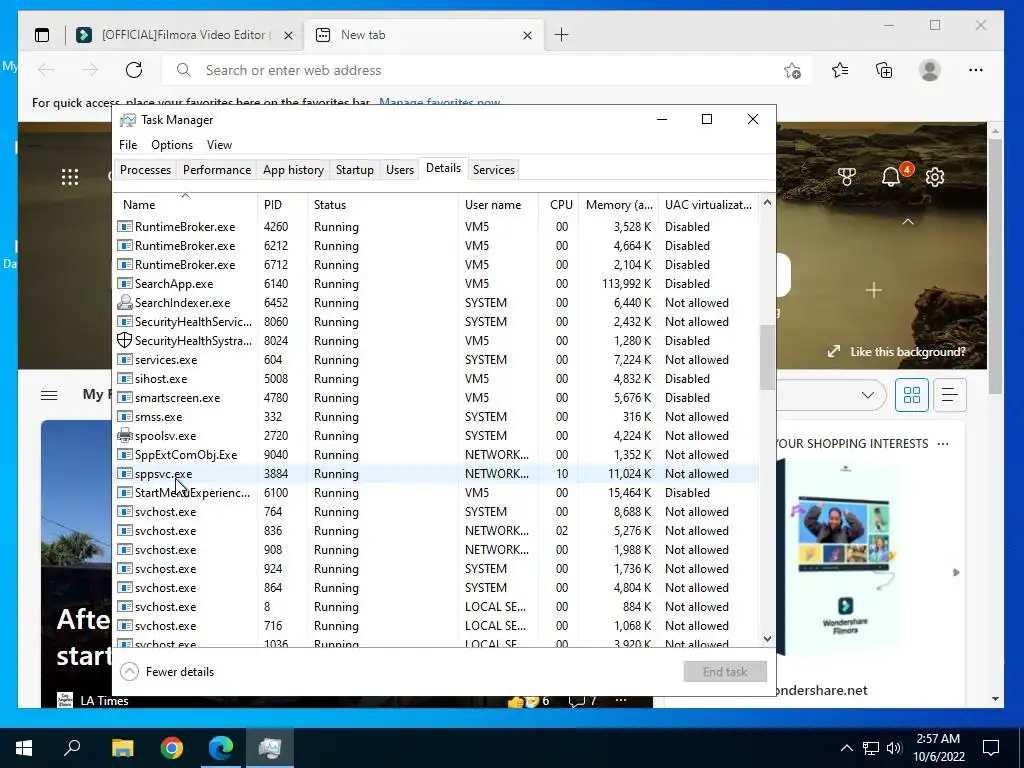This screenshot has width=1024, height=768.
Task: Switch feed to grid layout view
Action: [x=912, y=395]
